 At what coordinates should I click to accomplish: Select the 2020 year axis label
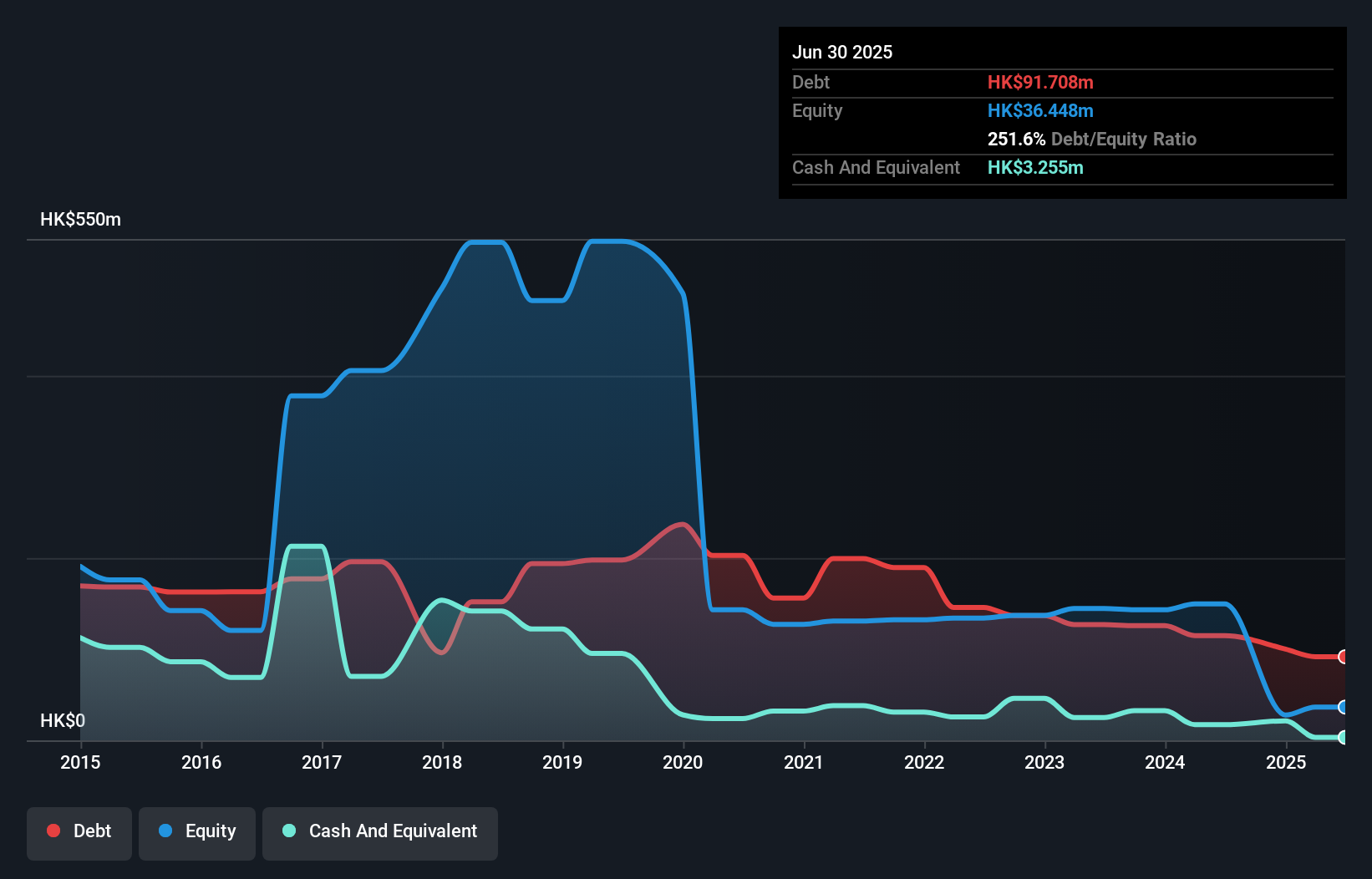(682, 762)
